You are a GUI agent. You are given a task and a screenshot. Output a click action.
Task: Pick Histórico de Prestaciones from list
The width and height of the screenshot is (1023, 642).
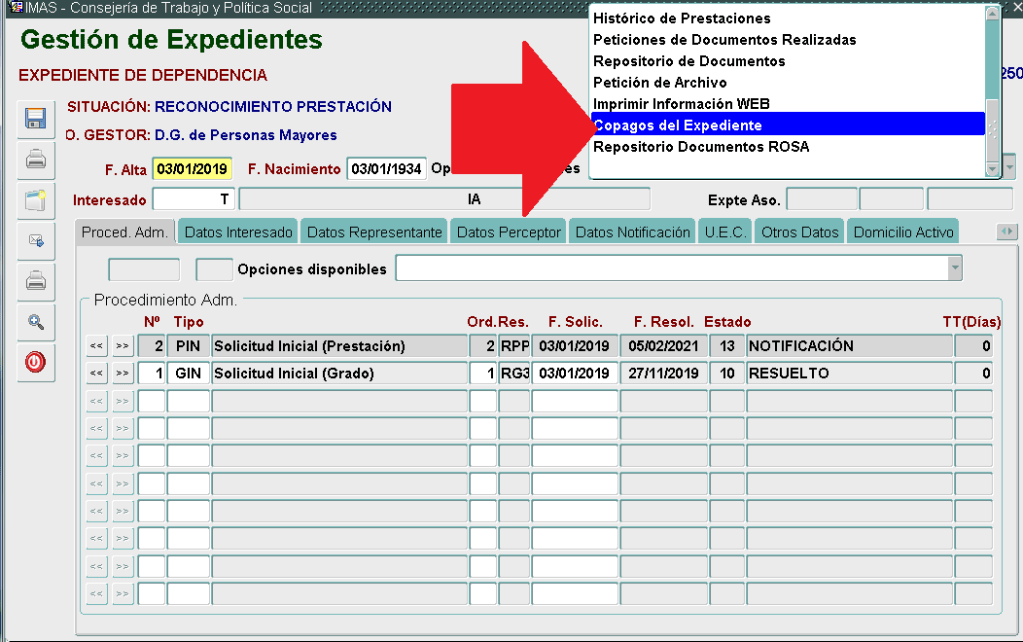pyautogui.click(x=681, y=18)
